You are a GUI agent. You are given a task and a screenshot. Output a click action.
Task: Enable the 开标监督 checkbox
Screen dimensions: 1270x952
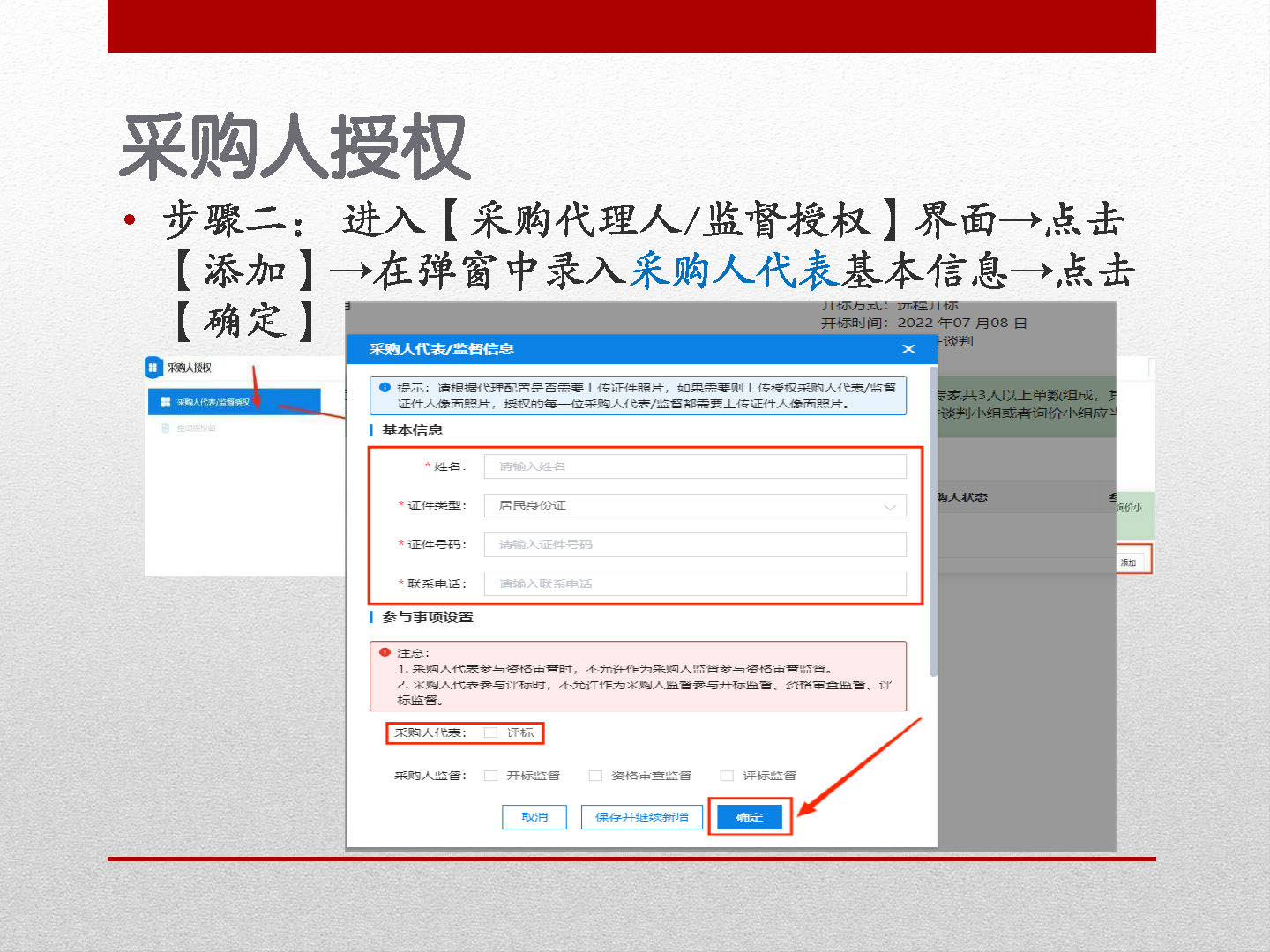[490, 776]
